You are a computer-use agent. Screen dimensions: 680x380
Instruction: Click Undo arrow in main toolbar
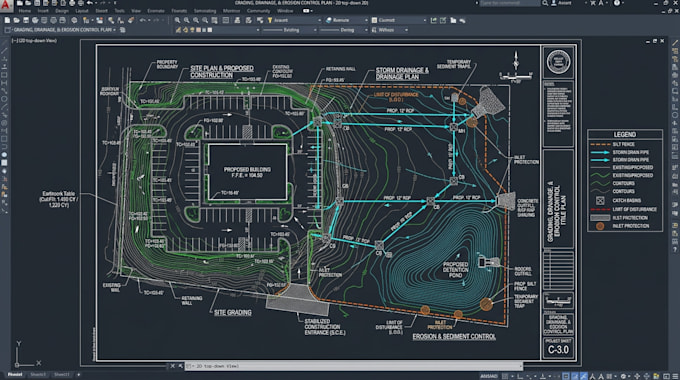point(143,20)
